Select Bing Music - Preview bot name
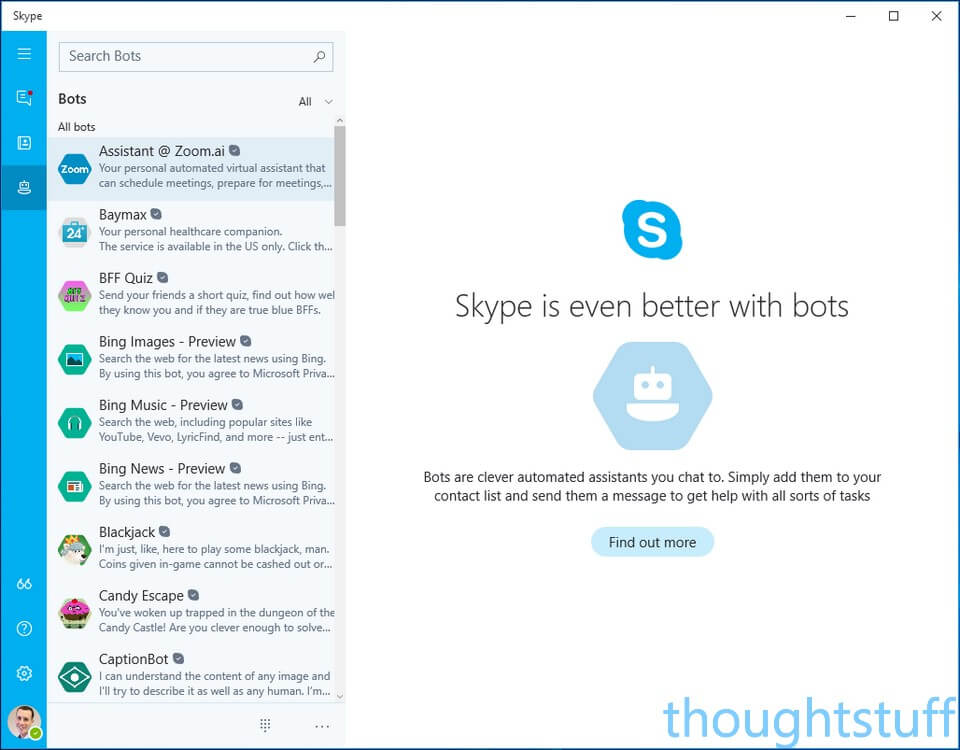The image size is (960, 750). point(163,405)
